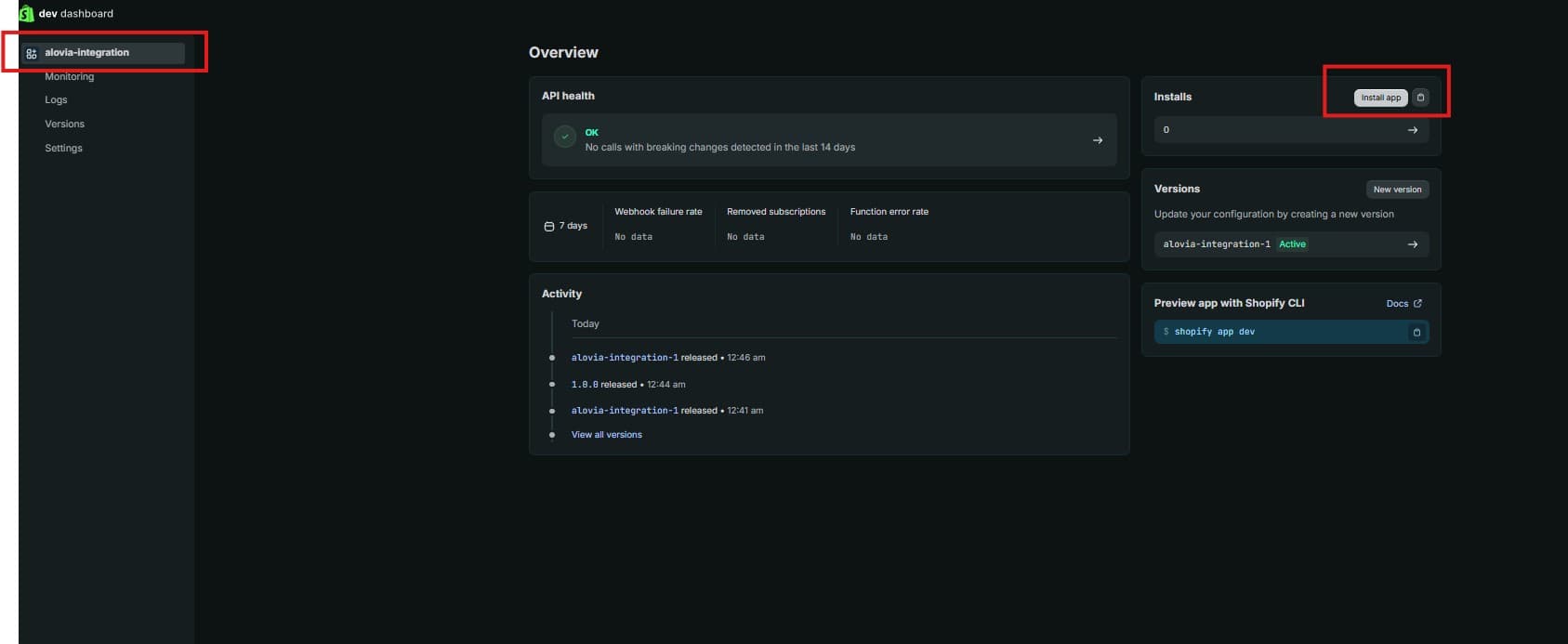
Task: Click the green OK checkmark icon
Action: [x=565, y=137]
